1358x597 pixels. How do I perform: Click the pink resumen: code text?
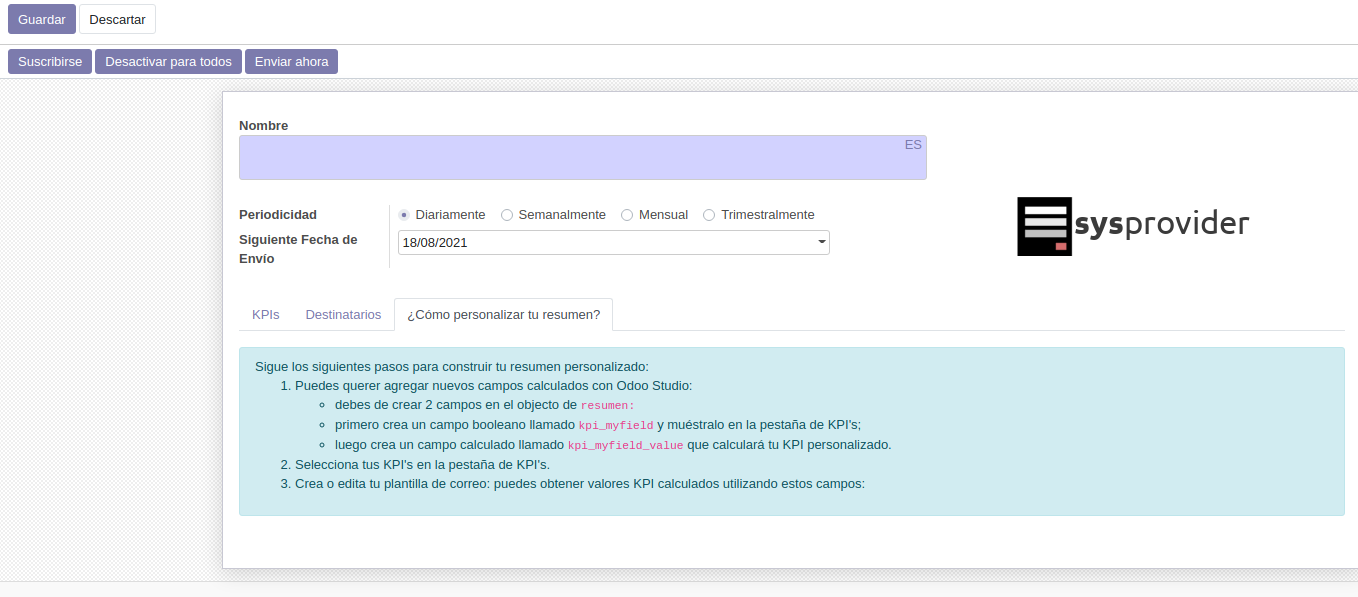607,406
